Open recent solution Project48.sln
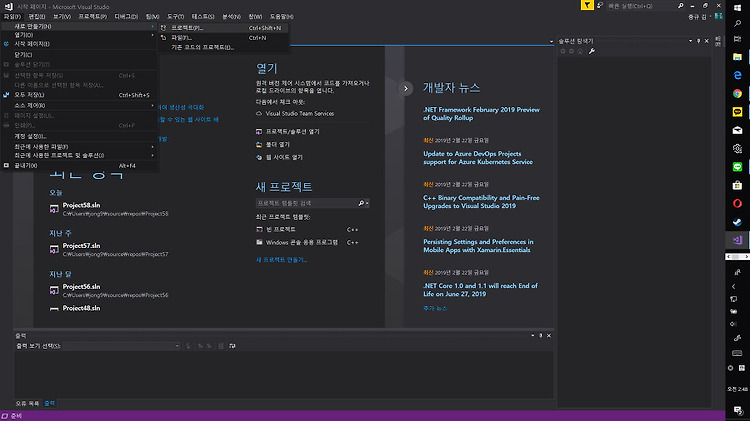The width and height of the screenshot is (750, 421). 81,308
